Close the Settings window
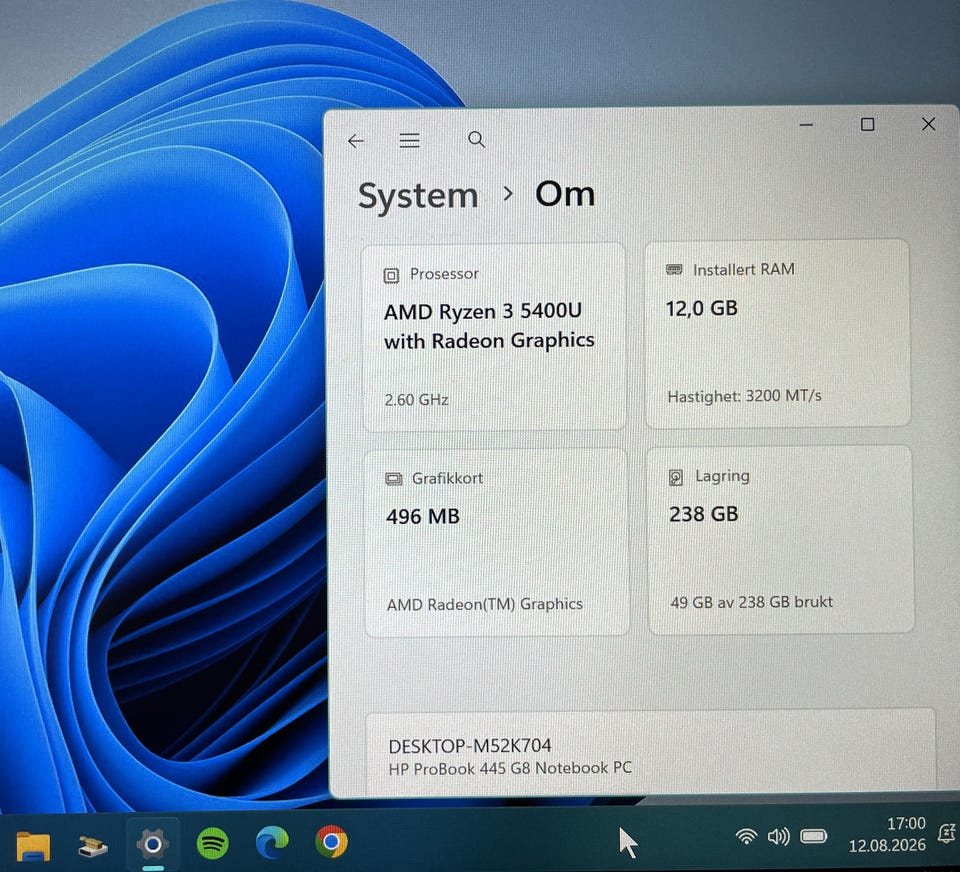 point(928,124)
